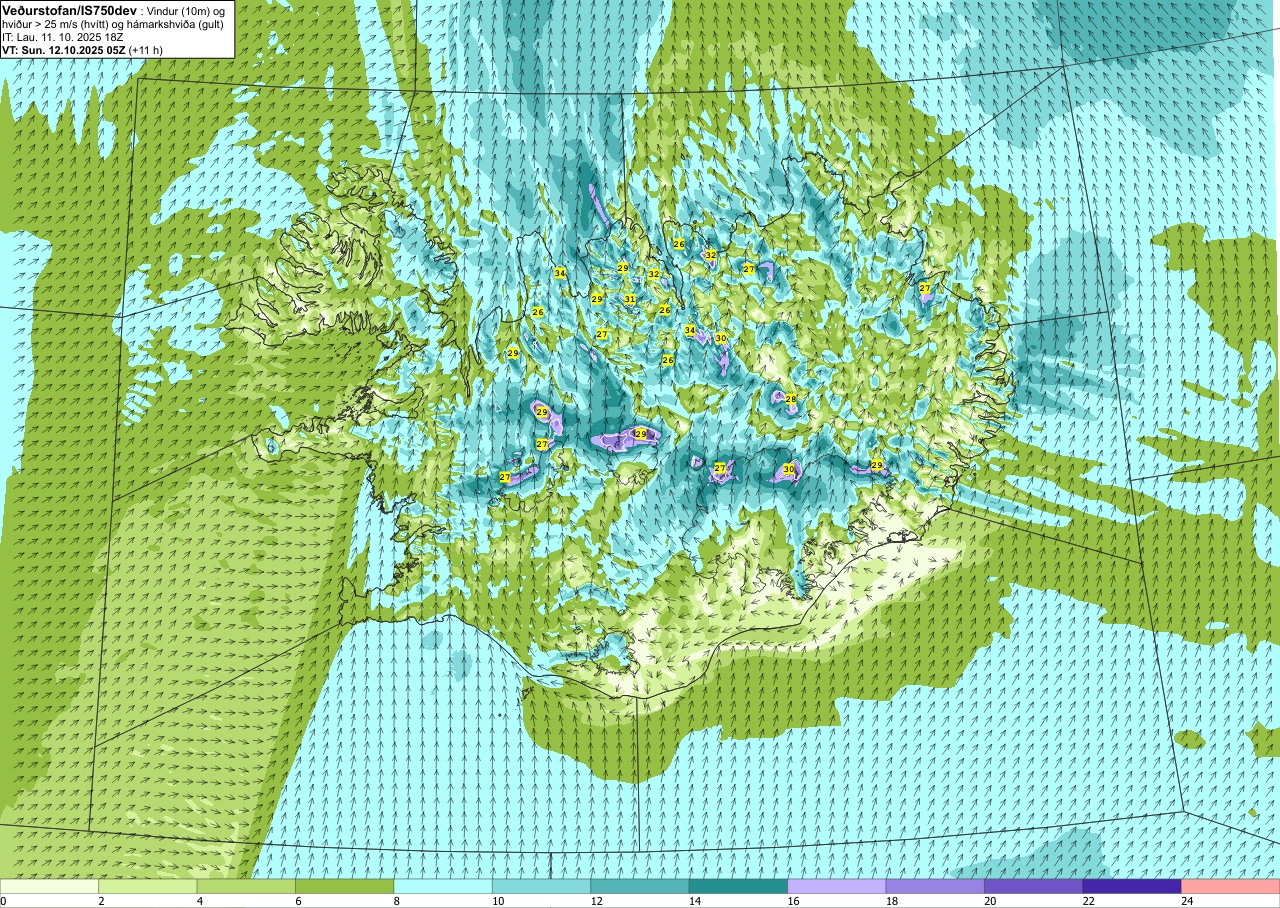Screen dimensions: 1280x908
Task: Click the 16–18 m/s light lavender swatch
Action: pyautogui.click(x=837, y=887)
